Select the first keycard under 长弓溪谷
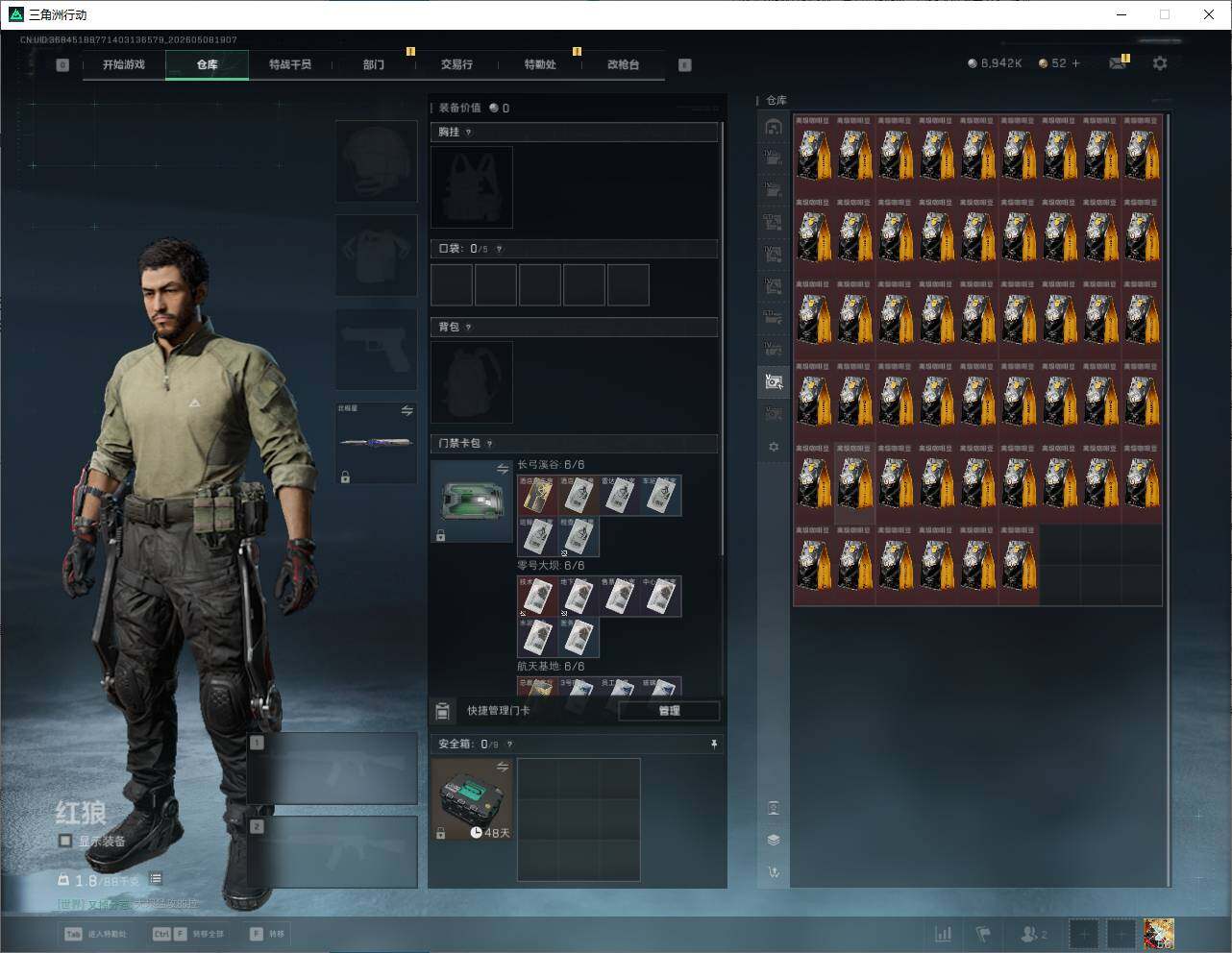This screenshot has width=1232, height=953. pos(537,496)
